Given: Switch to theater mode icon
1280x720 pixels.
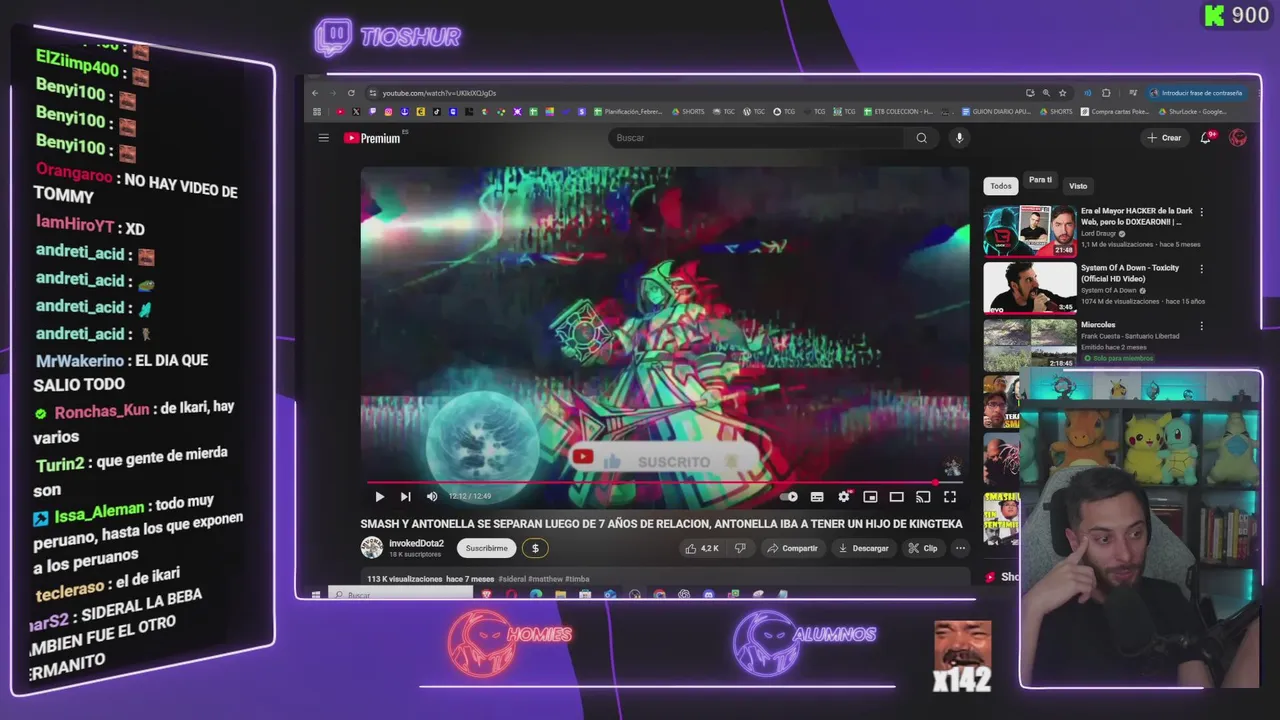Looking at the screenshot, I should pos(897,497).
